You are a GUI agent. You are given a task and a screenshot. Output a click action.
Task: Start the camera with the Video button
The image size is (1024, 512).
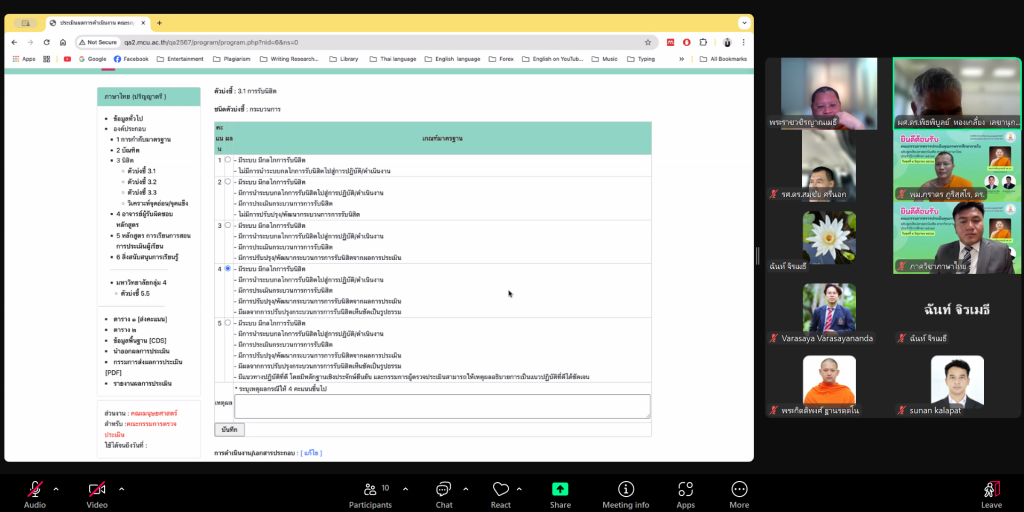pyautogui.click(x=97, y=494)
